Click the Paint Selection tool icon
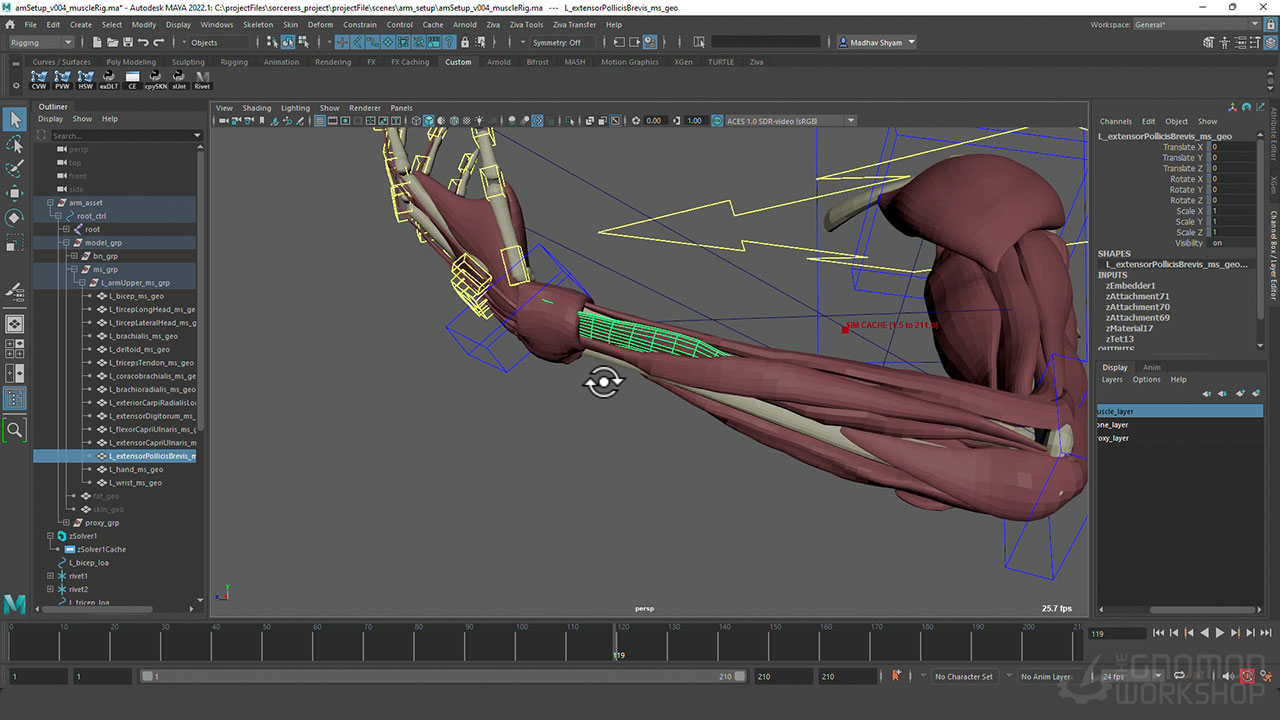This screenshot has height=720, width=1280. click(x=15, y=169)
